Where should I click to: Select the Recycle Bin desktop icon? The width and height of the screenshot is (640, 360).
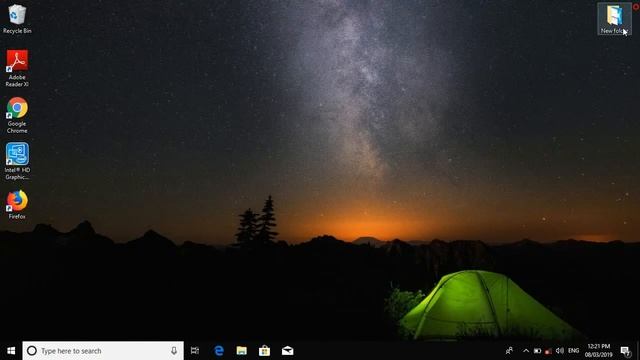point(17,19)
